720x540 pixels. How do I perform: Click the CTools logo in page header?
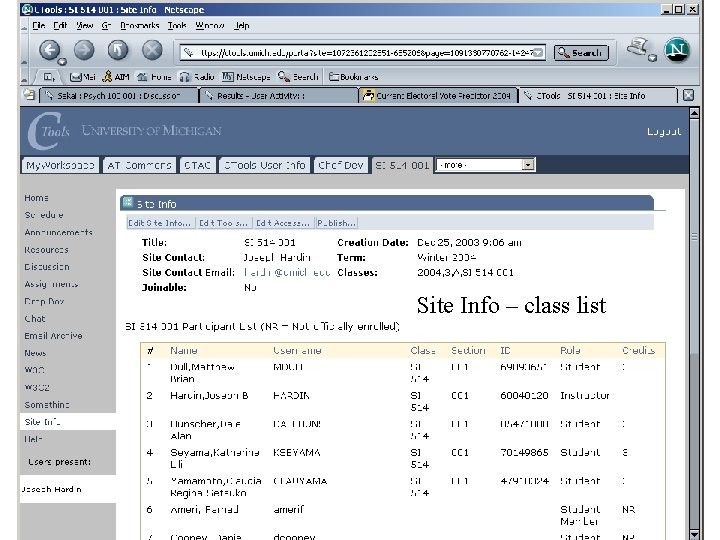coord(48,131)
